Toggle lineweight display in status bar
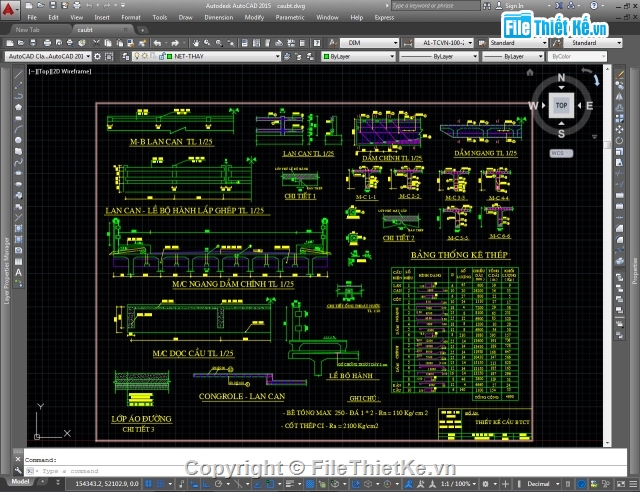The height and width of the screenshot is (492, 640). (290, 484)
